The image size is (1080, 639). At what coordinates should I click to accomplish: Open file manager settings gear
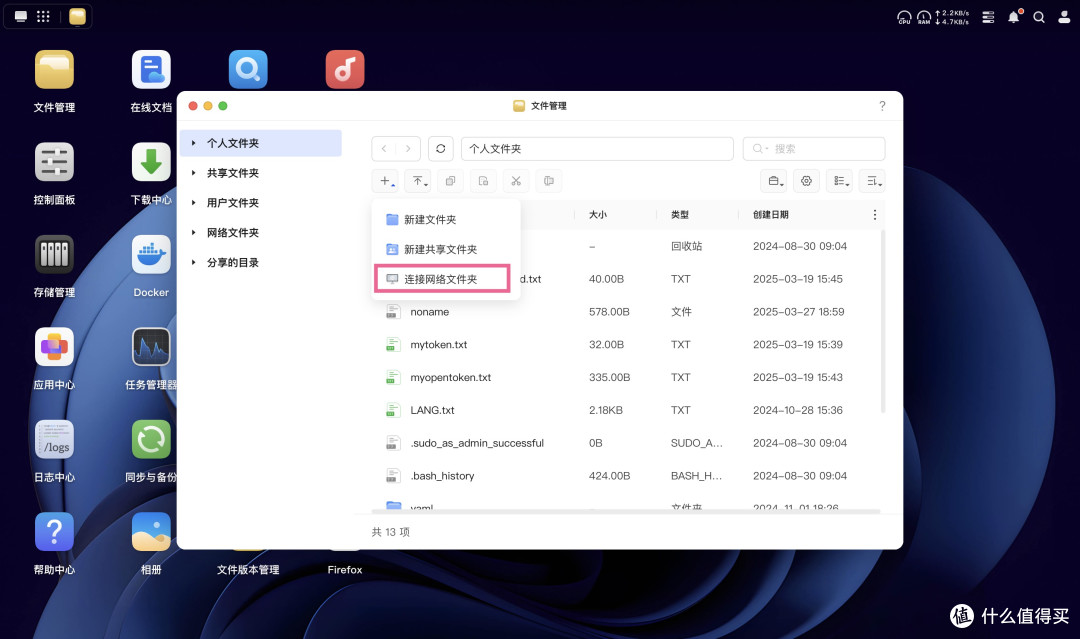pyautogui.click(x=807, y=181)
